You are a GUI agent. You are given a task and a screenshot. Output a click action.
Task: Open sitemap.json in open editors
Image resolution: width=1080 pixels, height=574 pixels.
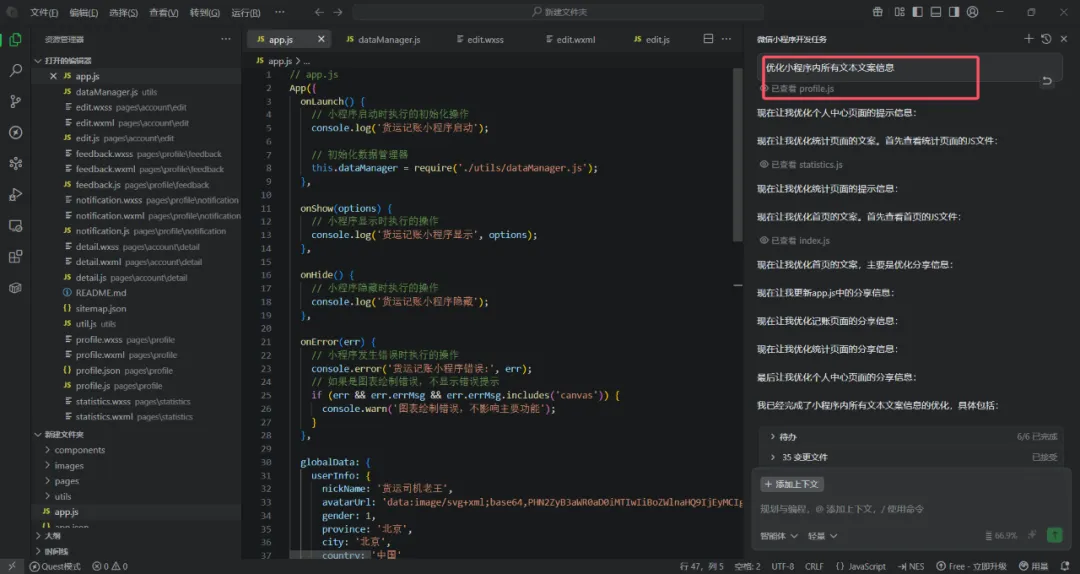(x=101, y=309)
